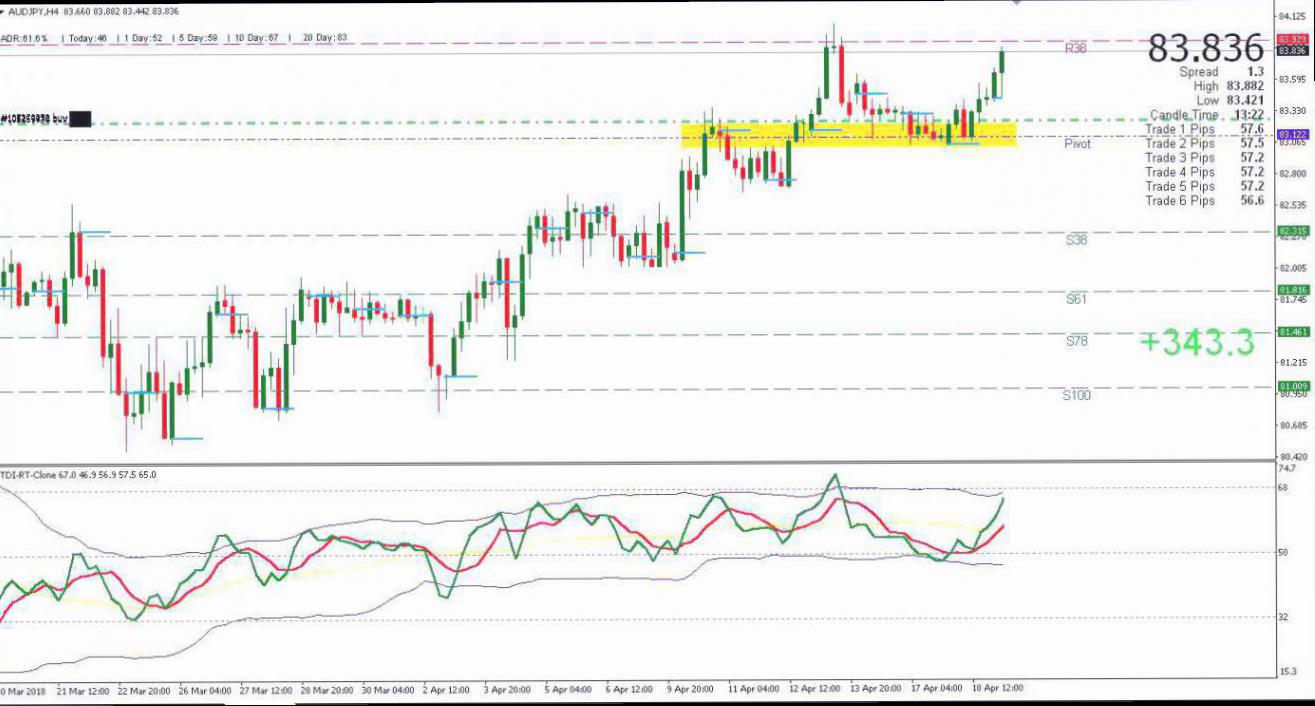Click the green 81.009 price tag

coord(1292,386)
